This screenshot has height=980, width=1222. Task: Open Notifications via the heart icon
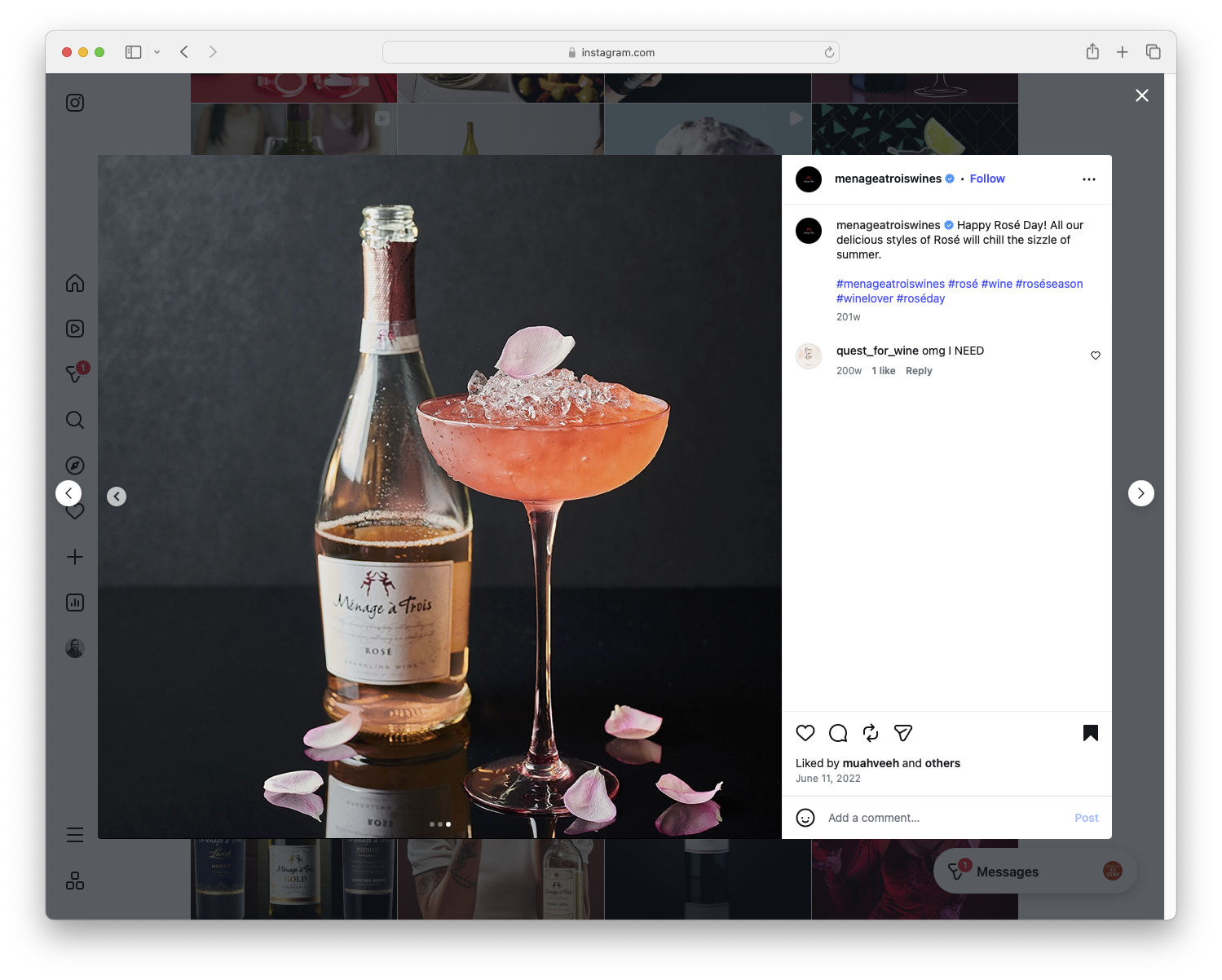click(x=74, y=511)
